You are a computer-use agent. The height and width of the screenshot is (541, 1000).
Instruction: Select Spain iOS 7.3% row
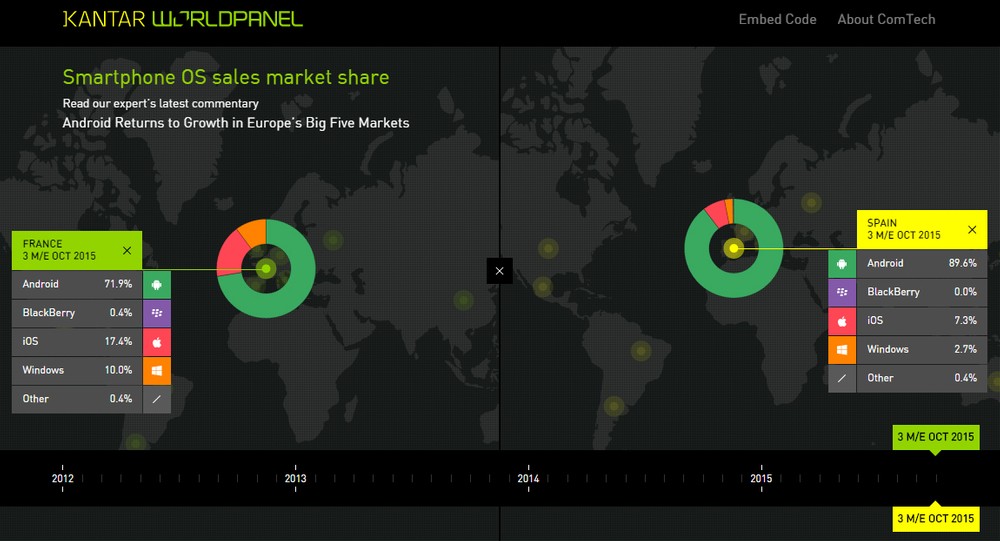point(922,321)
